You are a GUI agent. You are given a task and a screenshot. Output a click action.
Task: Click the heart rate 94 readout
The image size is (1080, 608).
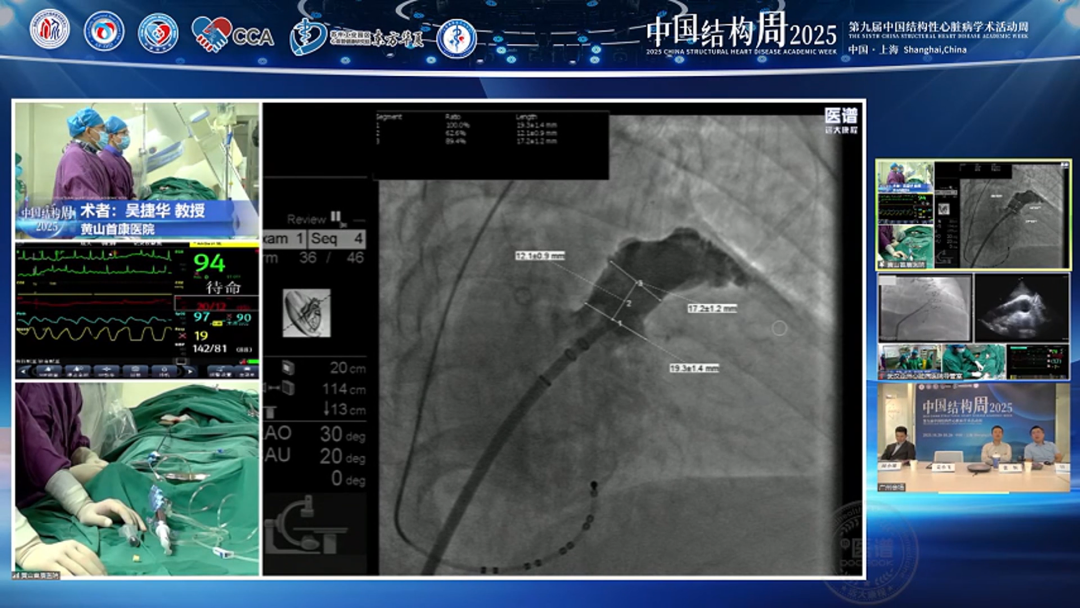(210, 264)
